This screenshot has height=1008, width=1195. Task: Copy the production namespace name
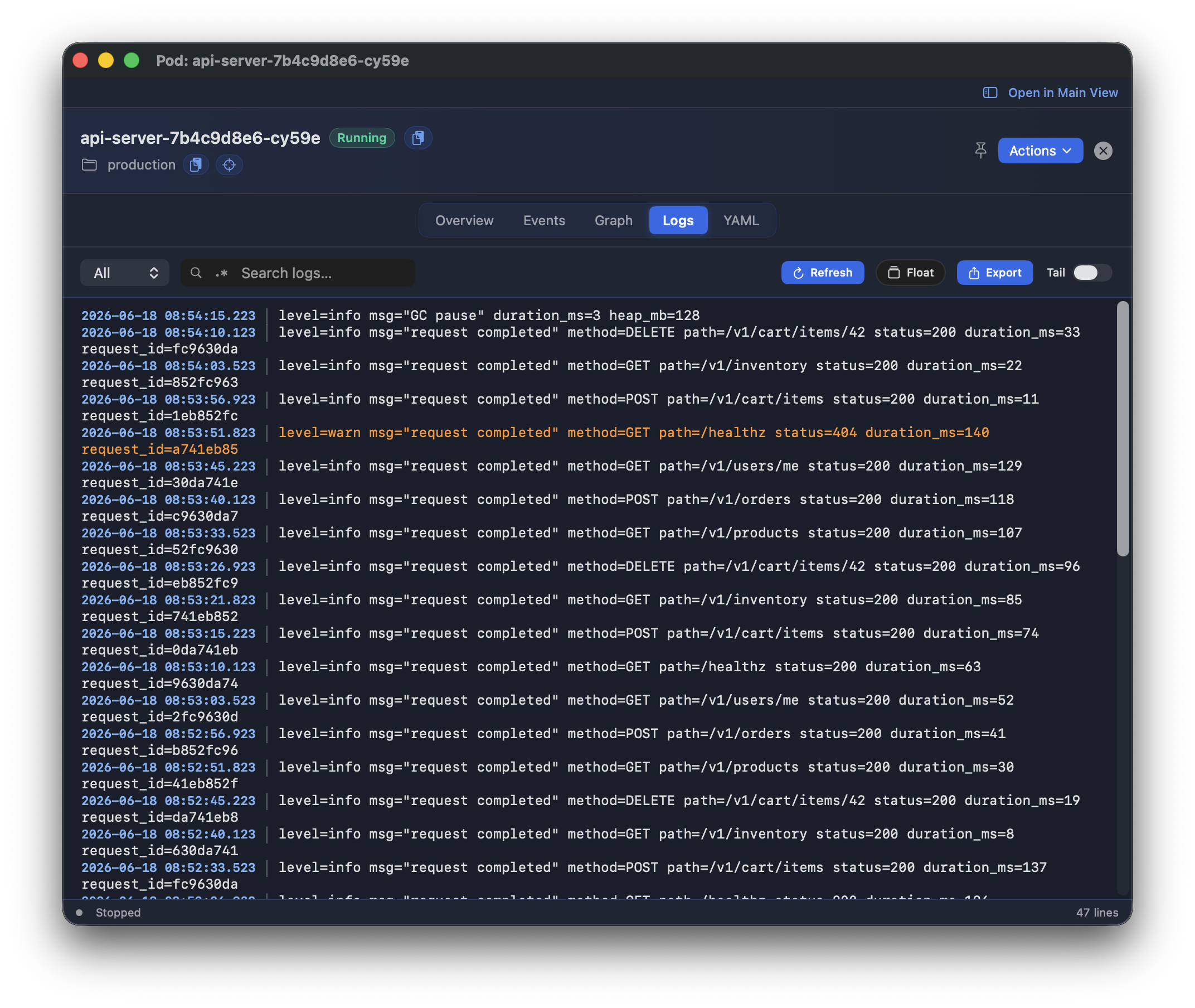tap(196, 165)
